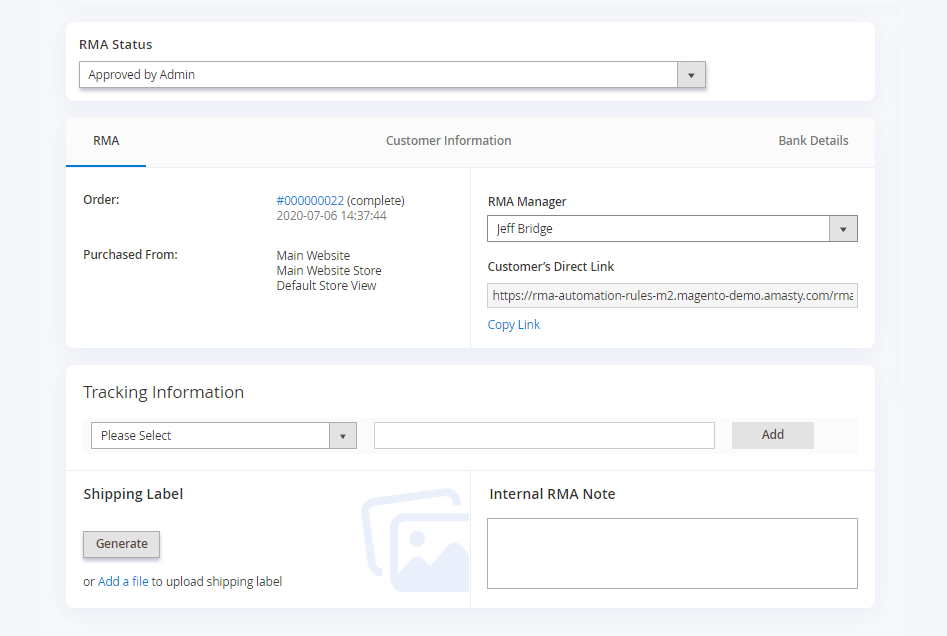Click the RMA Status dropdown arrow icon
The height and width of the screenshot is (636, 947).
(x=691, y=74)
